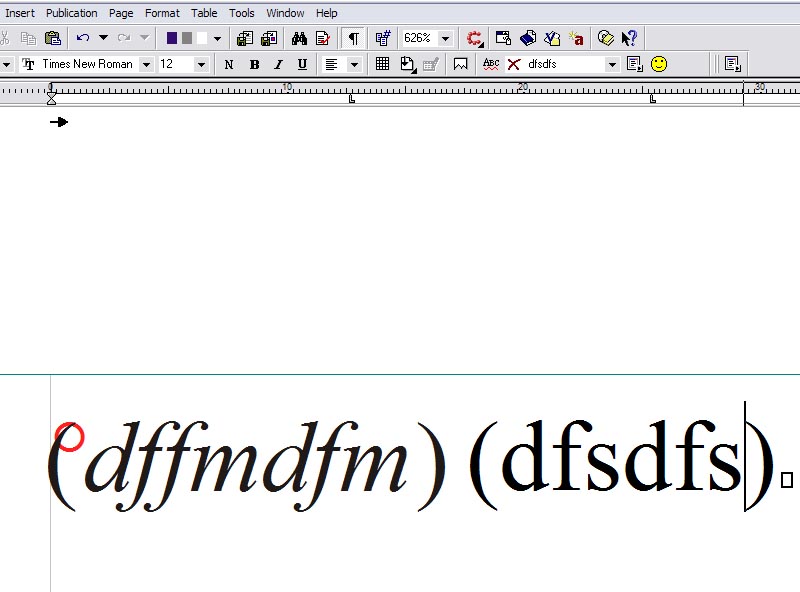Click the second floppy disk picture icon
Screen dimensions: 800x592
pos(269,38)
